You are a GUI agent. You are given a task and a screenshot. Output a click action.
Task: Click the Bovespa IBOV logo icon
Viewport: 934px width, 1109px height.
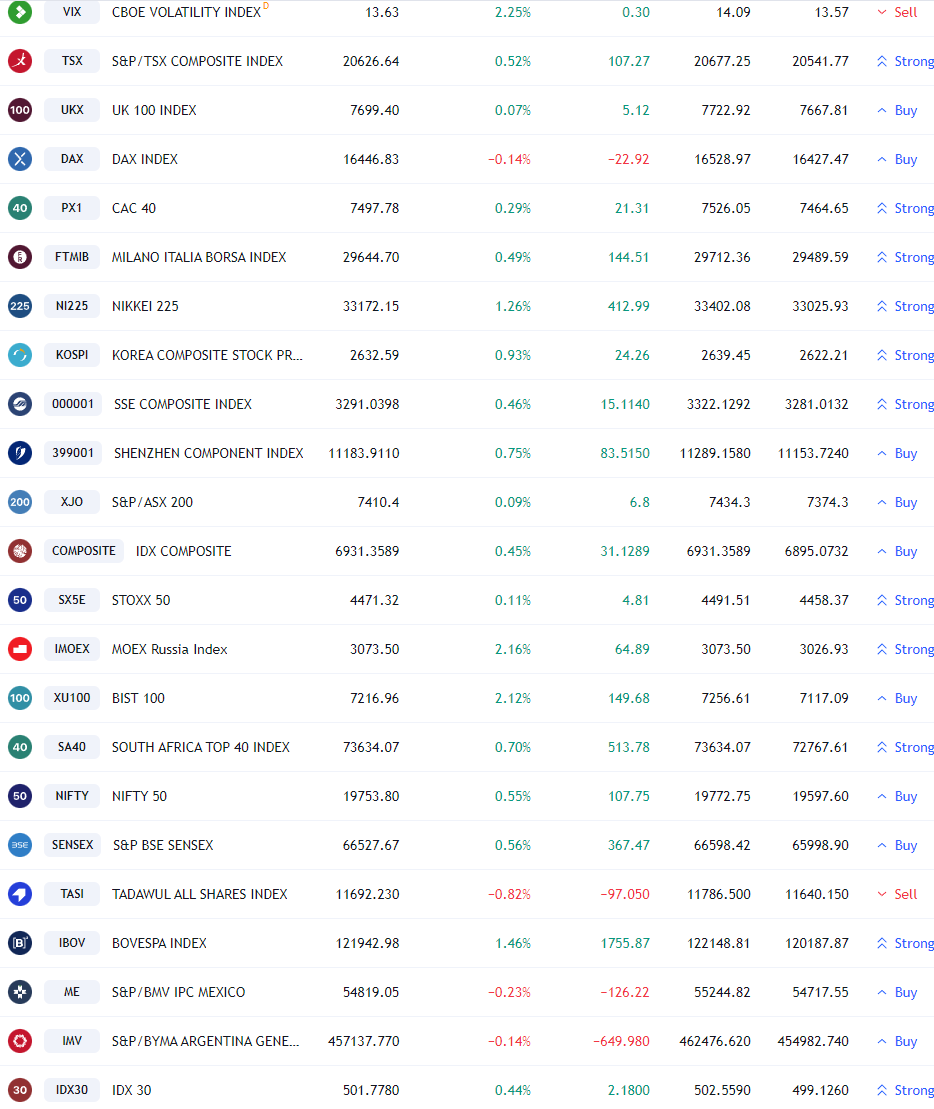[20, 943]
